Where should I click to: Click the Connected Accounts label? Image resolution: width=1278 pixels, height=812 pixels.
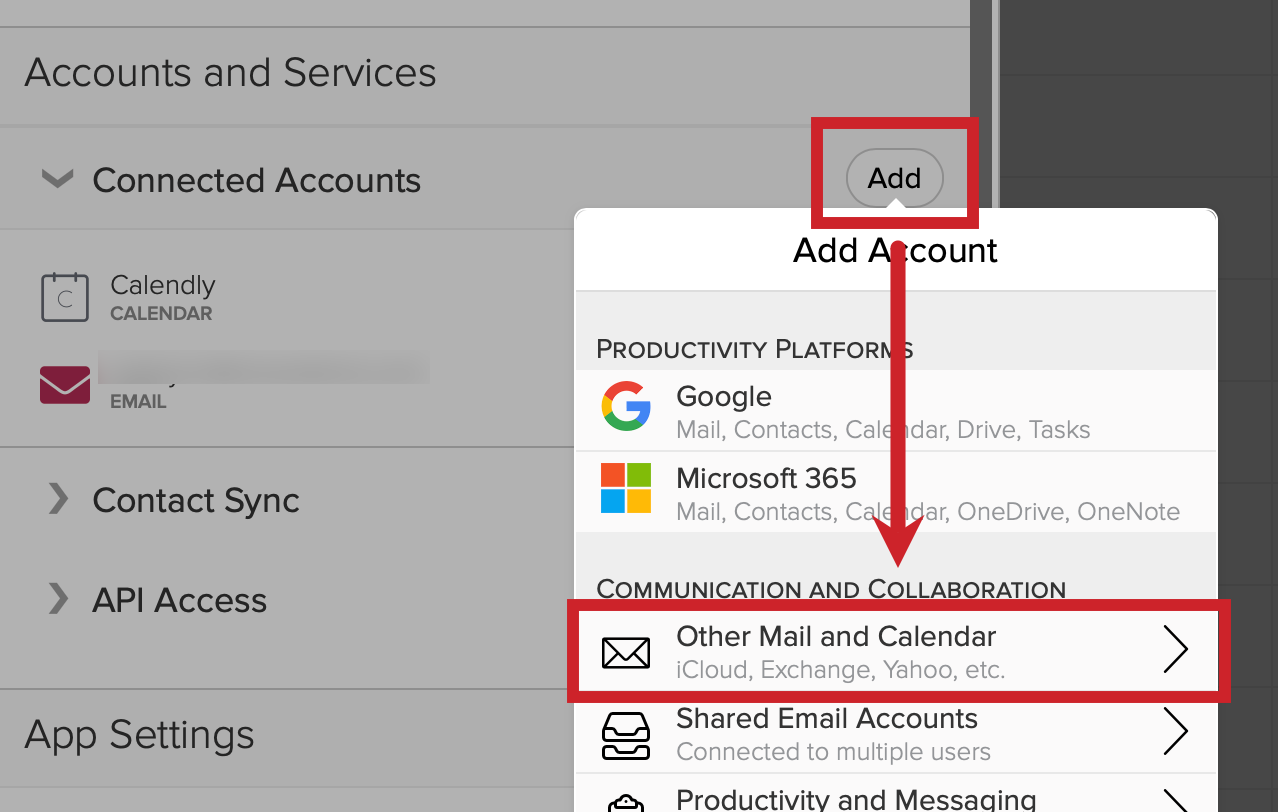coord(256,180)
